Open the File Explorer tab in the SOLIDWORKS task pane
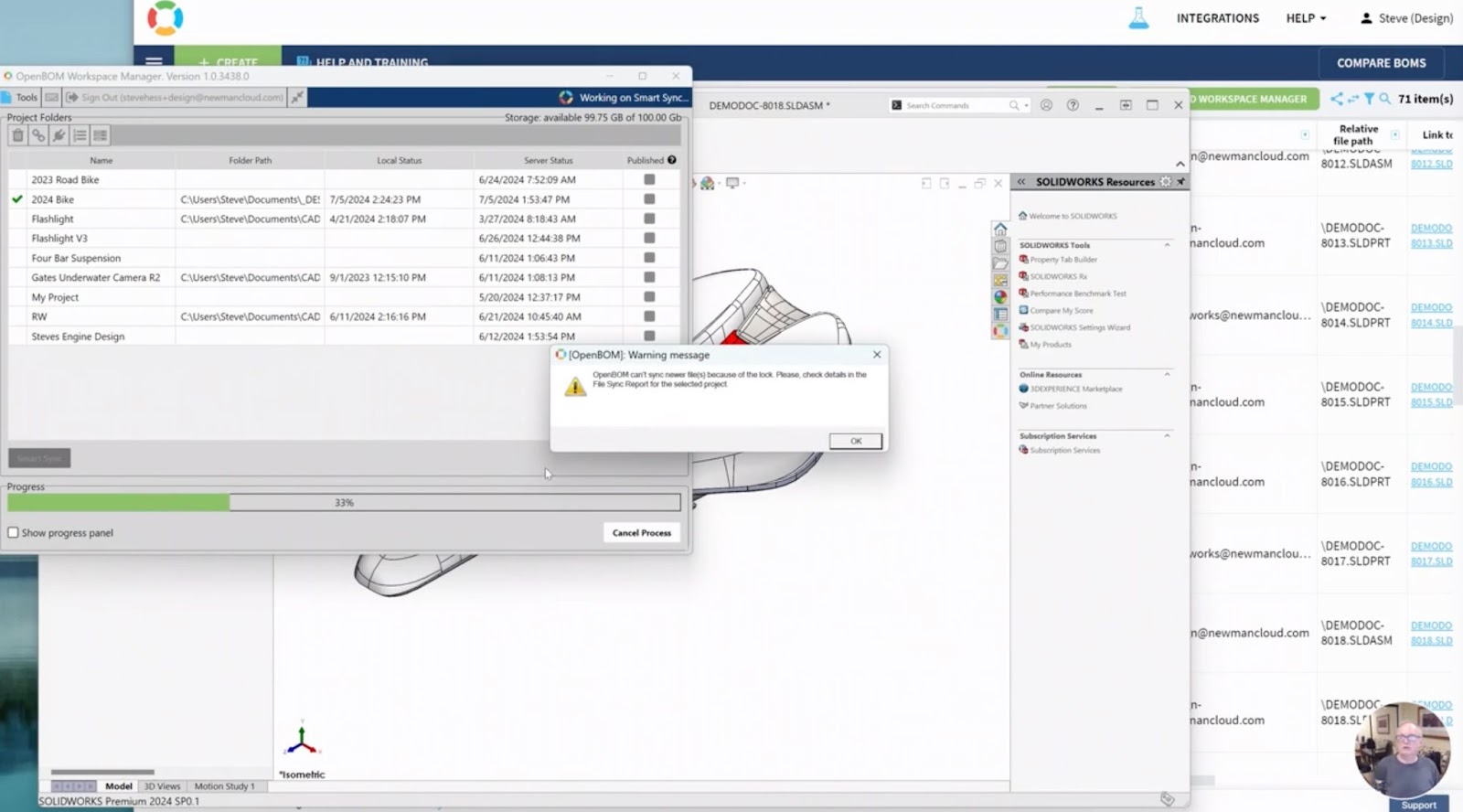 tap(1000, 263)
